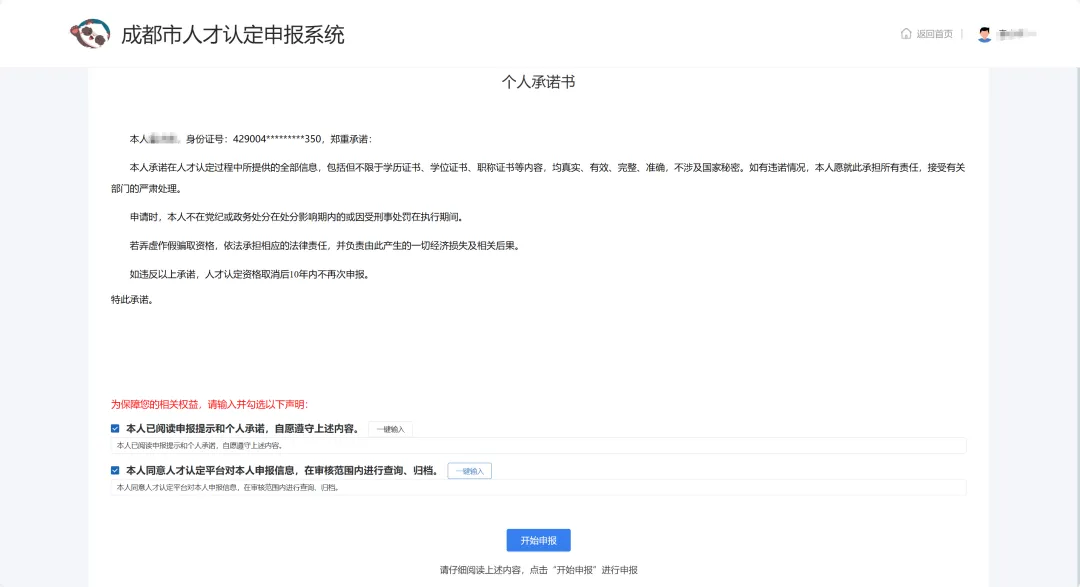This screenshot has height=587, width=1080.
Task: Click the home icon beside 返回首页
Action: 906,34
